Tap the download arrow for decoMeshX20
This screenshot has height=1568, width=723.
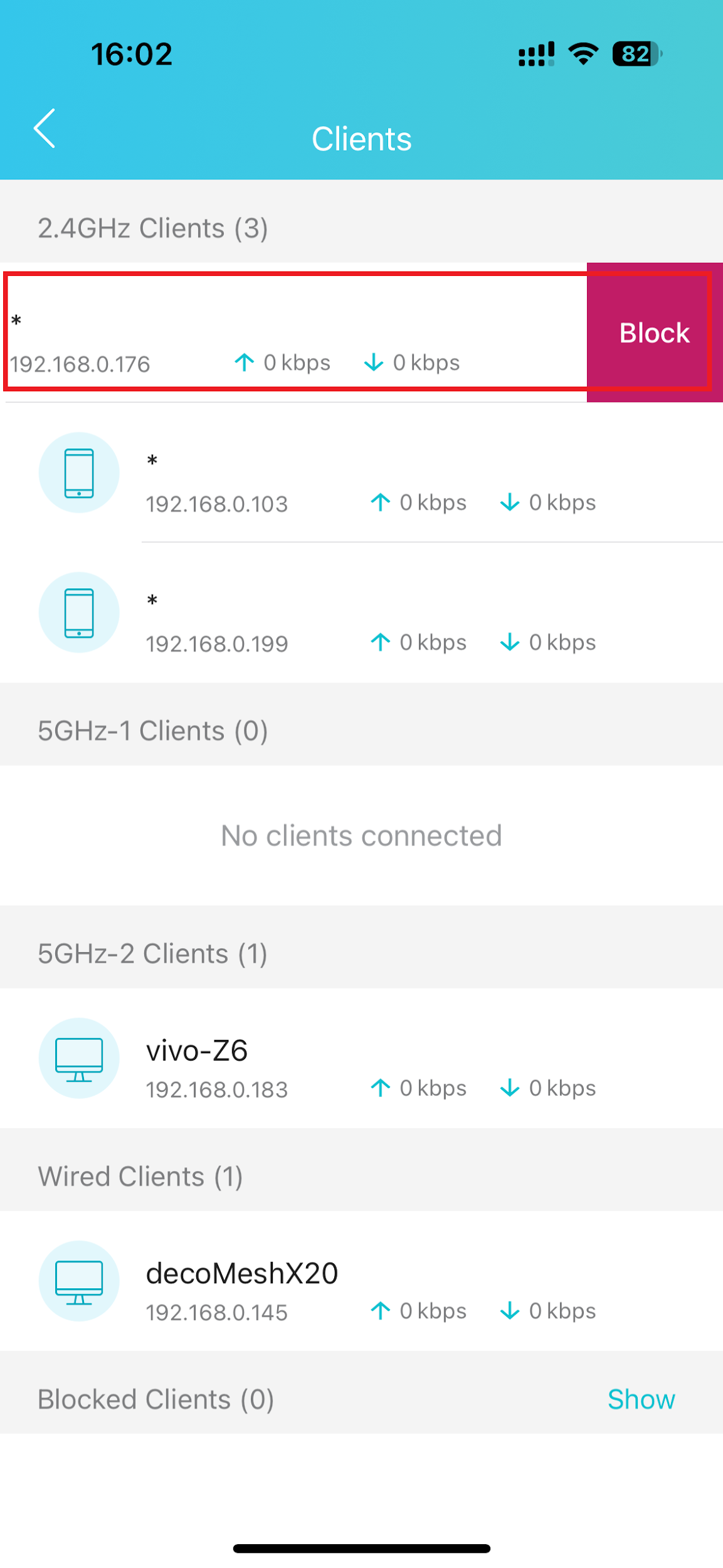pyautogui.click(x=509, y=1311)
